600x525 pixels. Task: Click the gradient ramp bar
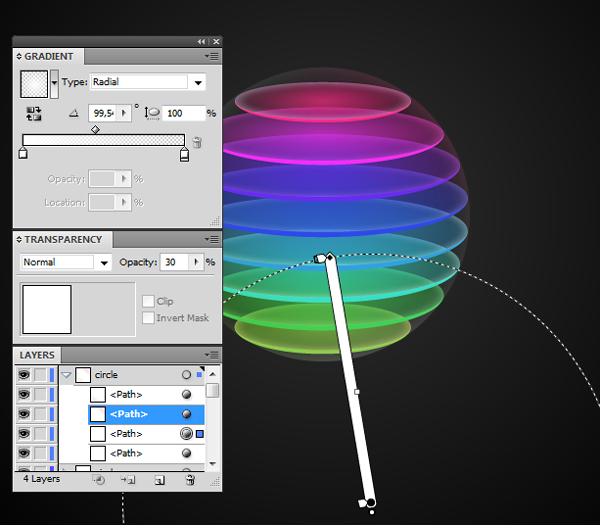(103, 140)
